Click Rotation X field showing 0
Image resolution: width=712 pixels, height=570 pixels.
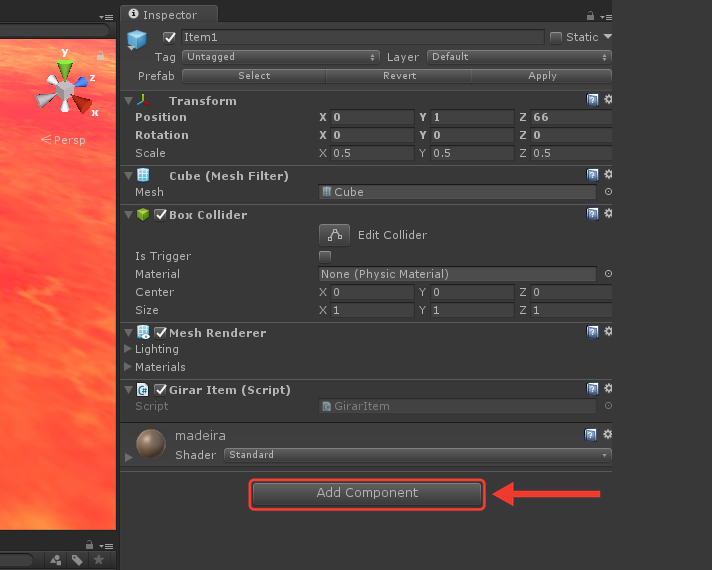click(x=372, y=135)
